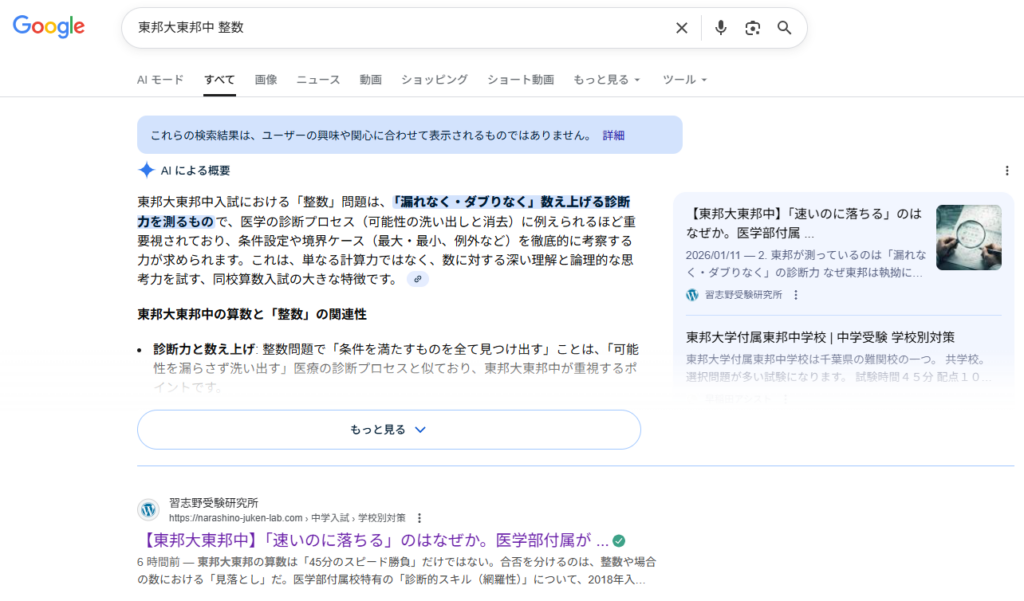
Task: Open the AI モード tab
Action: tap(160, 80)
